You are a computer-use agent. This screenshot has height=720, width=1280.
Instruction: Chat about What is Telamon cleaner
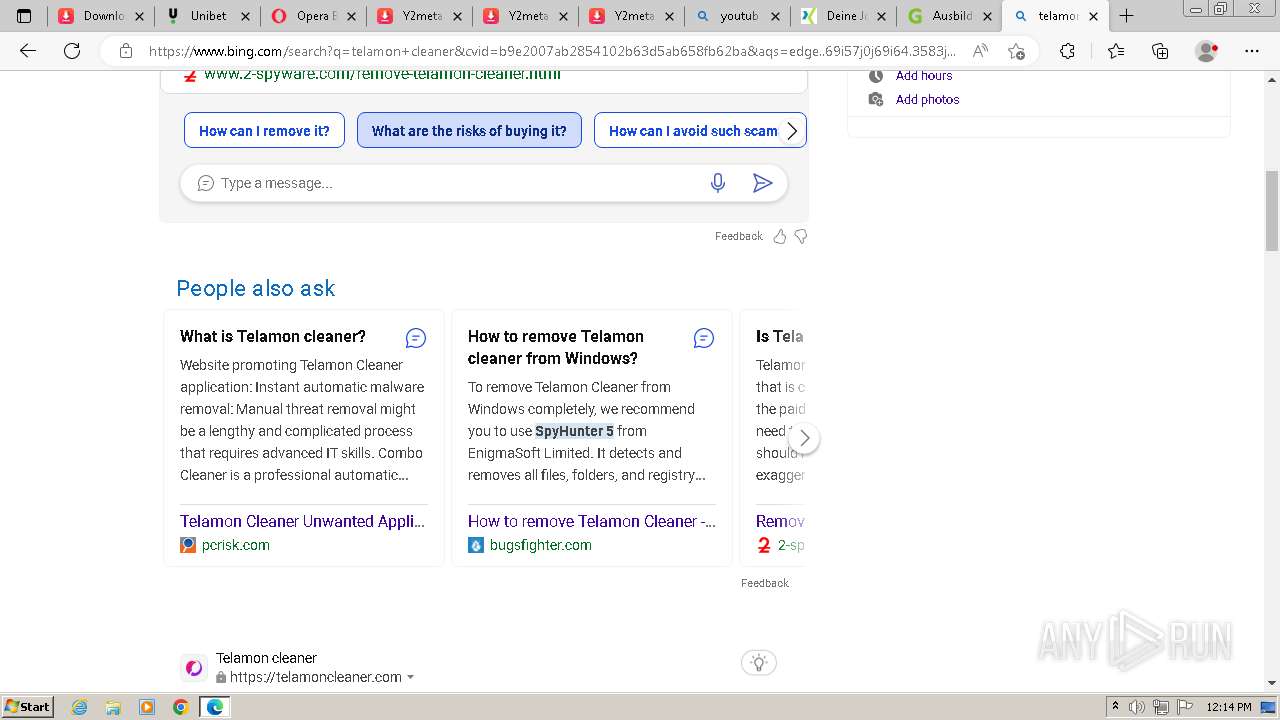(416, 338)
